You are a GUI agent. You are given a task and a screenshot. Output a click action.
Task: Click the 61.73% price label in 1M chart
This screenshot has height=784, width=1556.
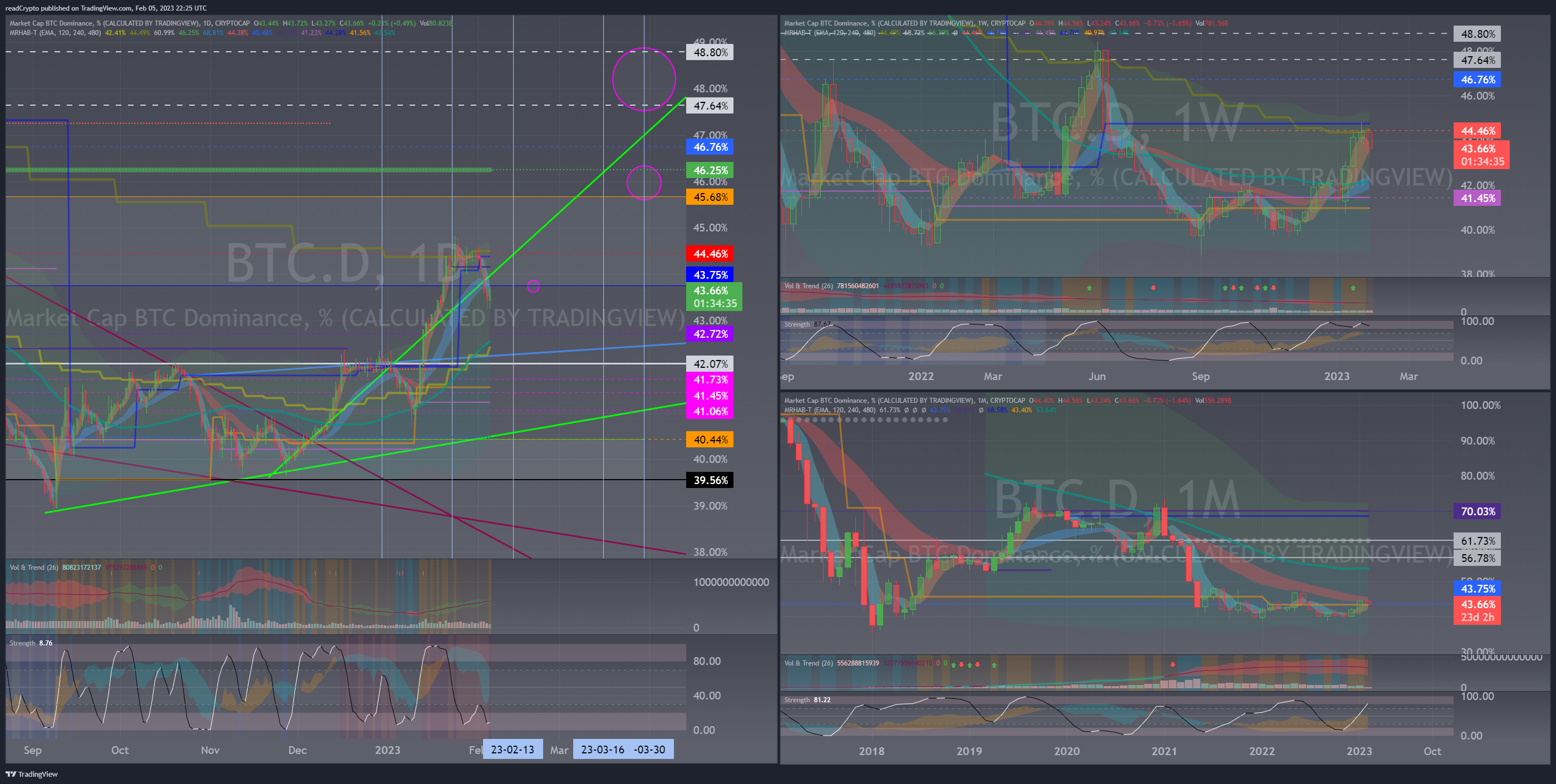[1478, 541]
